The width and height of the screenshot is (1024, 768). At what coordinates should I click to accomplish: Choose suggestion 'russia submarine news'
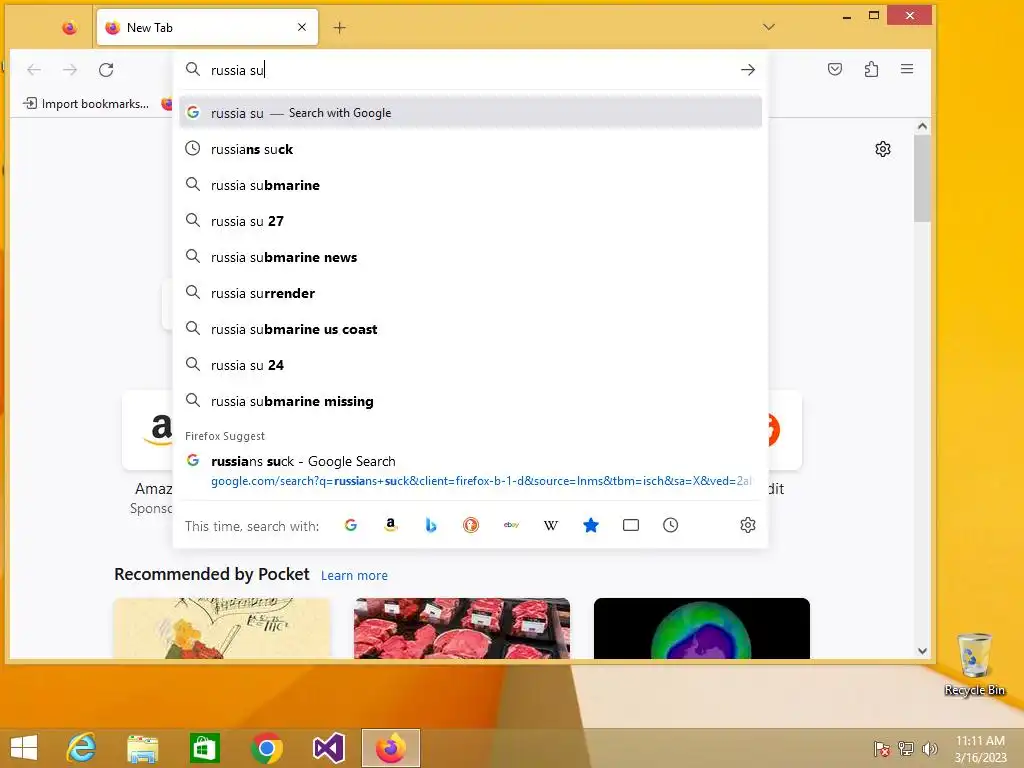pyautogui.click(x=470, y=257)
